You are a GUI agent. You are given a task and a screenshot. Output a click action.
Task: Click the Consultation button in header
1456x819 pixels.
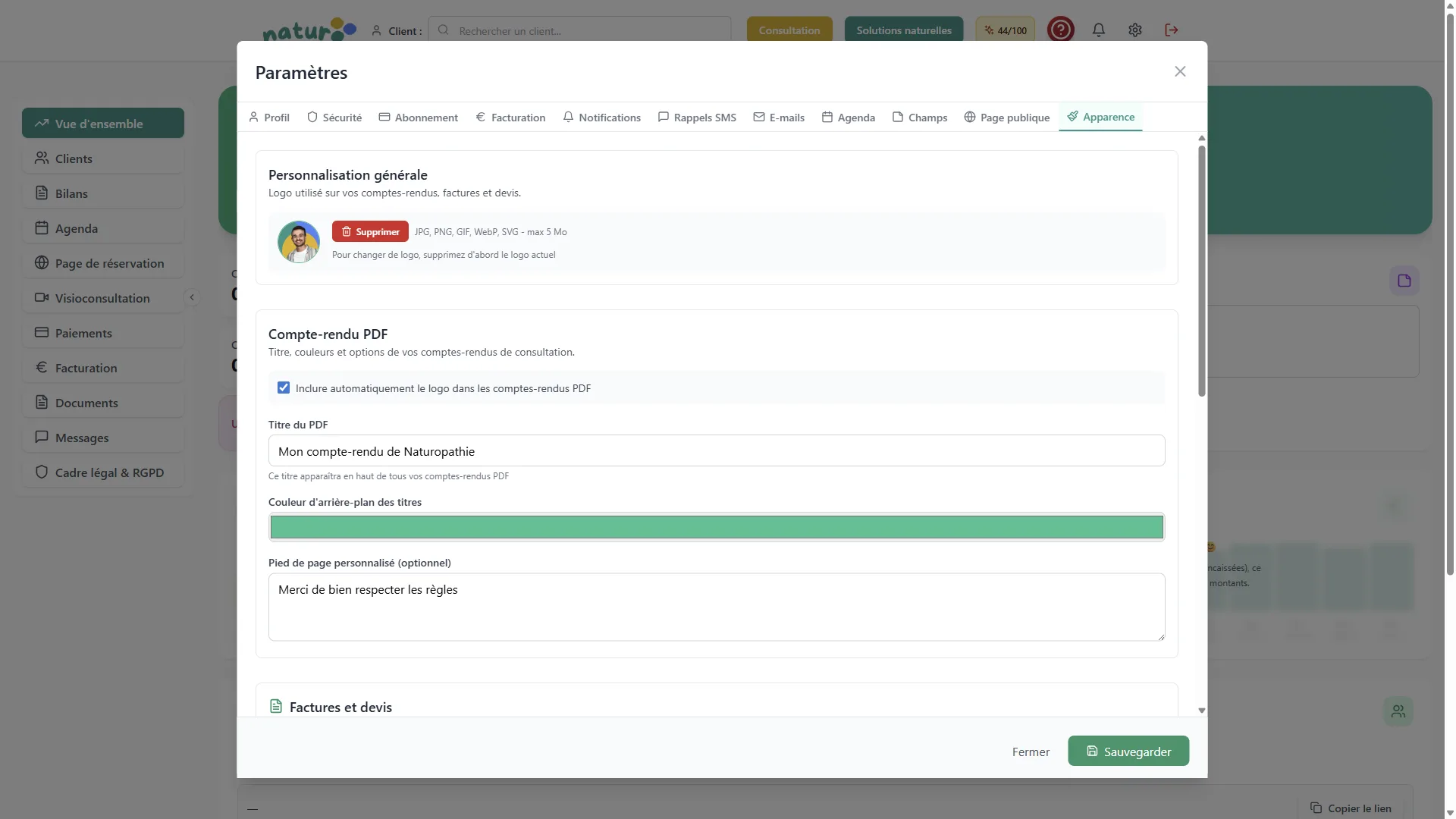[x=789, y=30]
